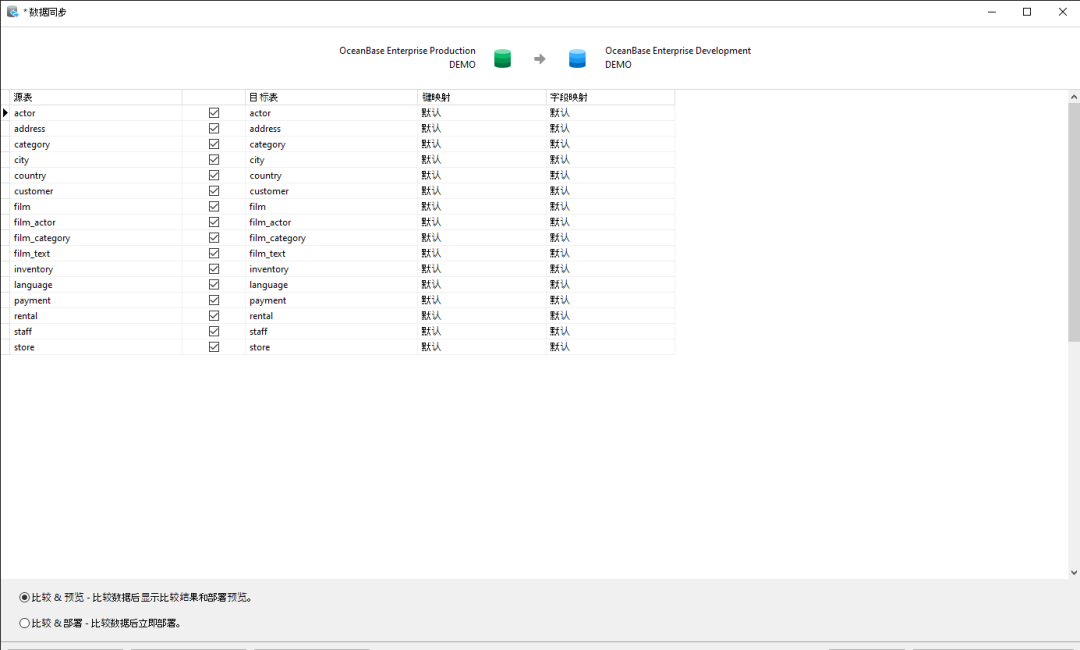Toggle the category row checkbox
This screenshot has width=1080, height=650.
point(214,144)
